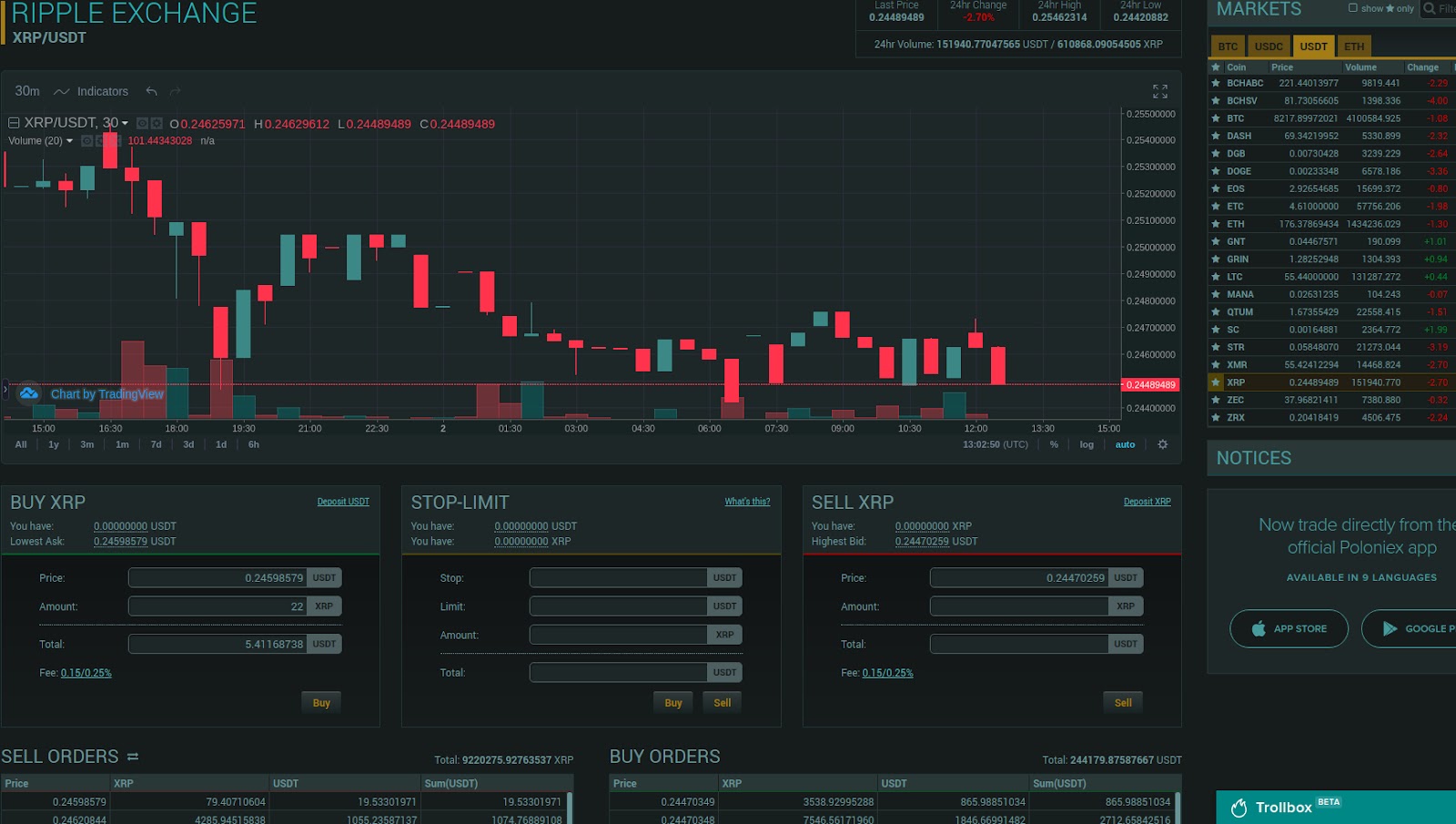Toggle favorite star for ZRX row

[x=1216, y=418]
